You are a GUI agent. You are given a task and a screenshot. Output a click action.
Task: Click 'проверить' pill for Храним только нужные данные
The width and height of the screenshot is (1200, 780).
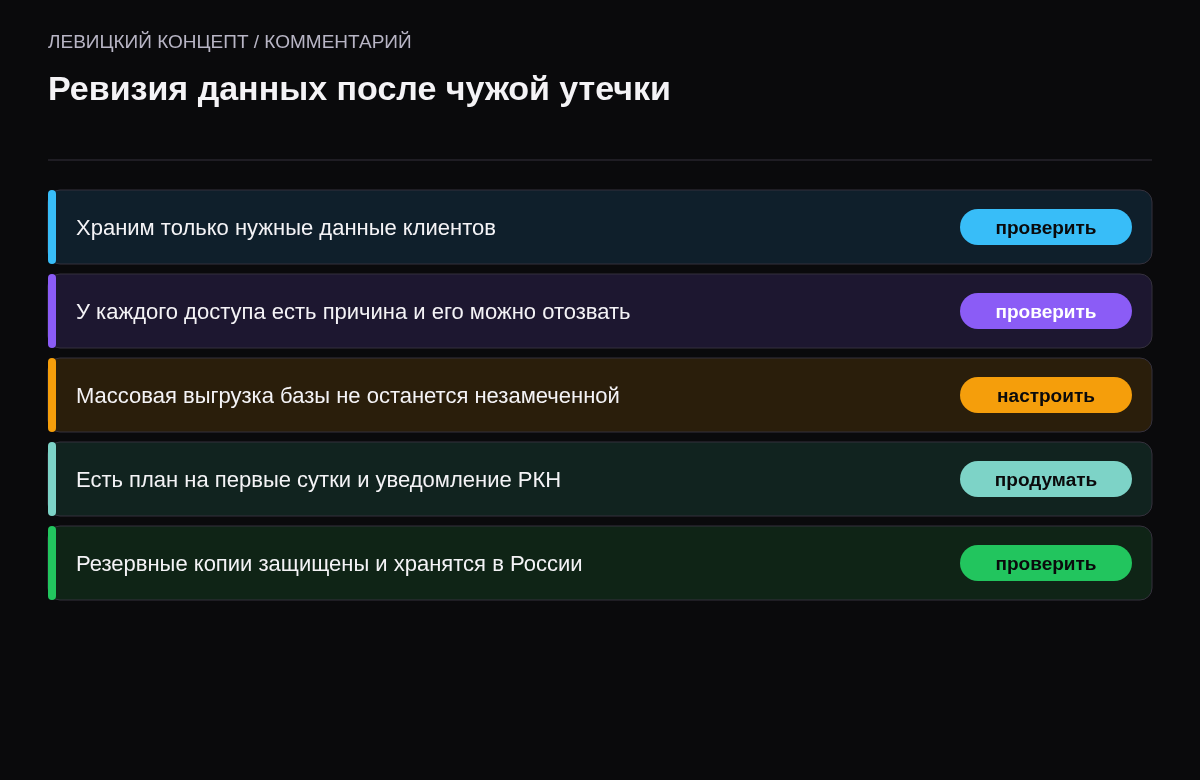(1046, 227)
